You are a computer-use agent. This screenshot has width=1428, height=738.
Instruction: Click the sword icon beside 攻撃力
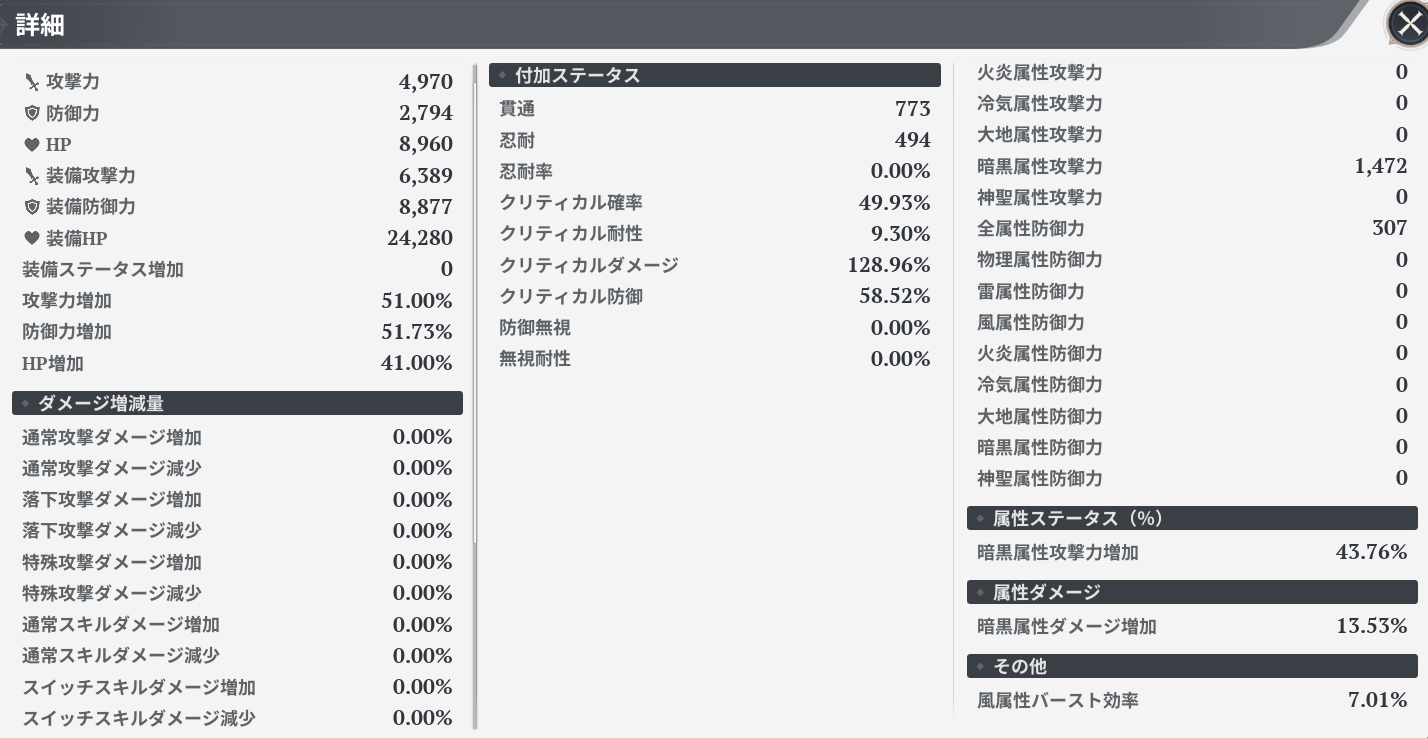click(x=32, y=82)
